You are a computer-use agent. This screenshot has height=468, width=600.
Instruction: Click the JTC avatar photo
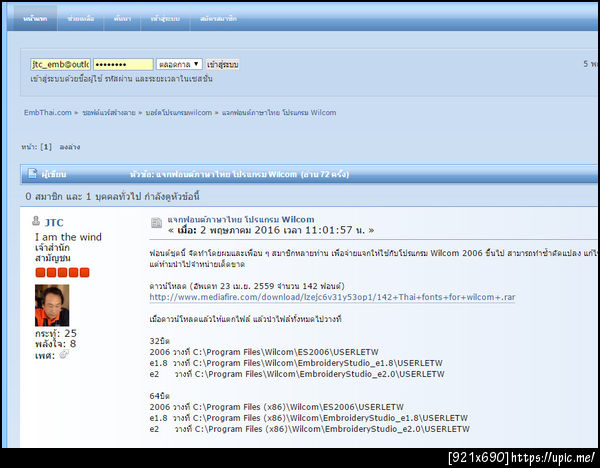pyautogui.click(x=52, y=305)
